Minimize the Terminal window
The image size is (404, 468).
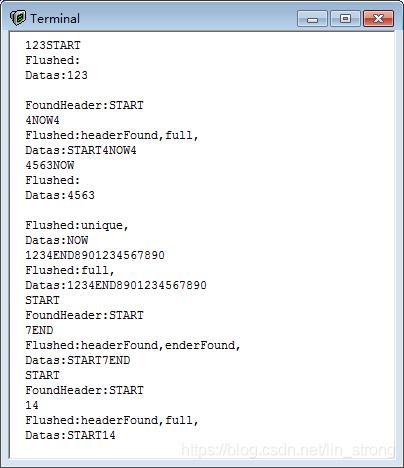pyautogui.click(x=312, y=18)
